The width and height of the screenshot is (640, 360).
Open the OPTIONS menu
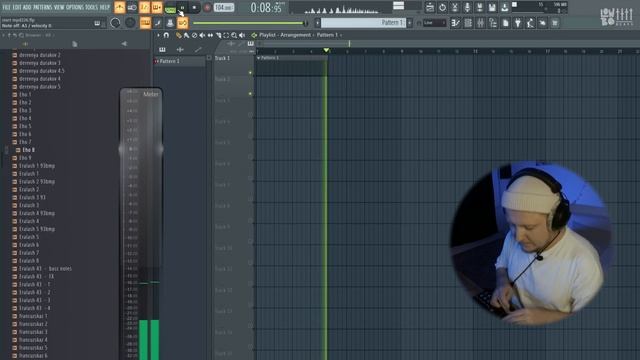(x=75, y=7)
